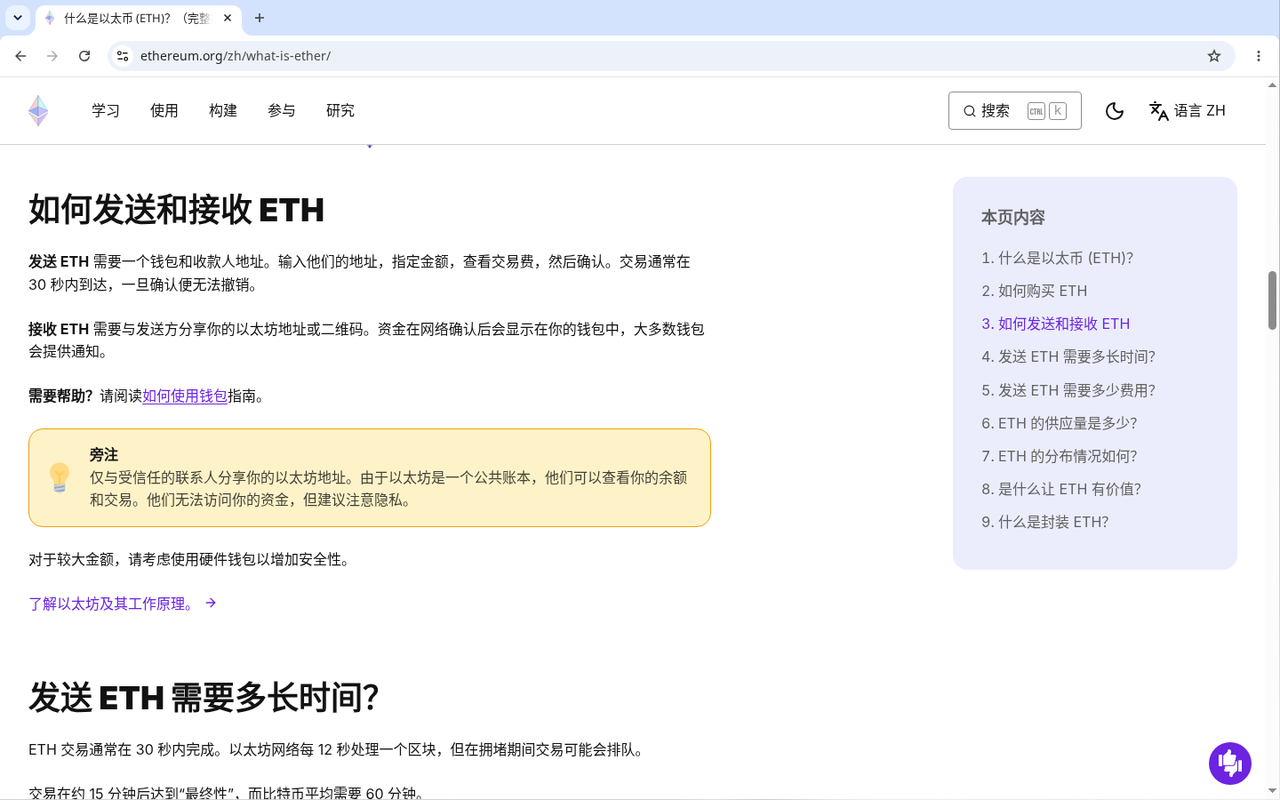The image size is (1280, 800).
Task: Jump to 8. 是什么让 ETH 有价值?
Action: pyautogui.click(x=1061, y=490)
